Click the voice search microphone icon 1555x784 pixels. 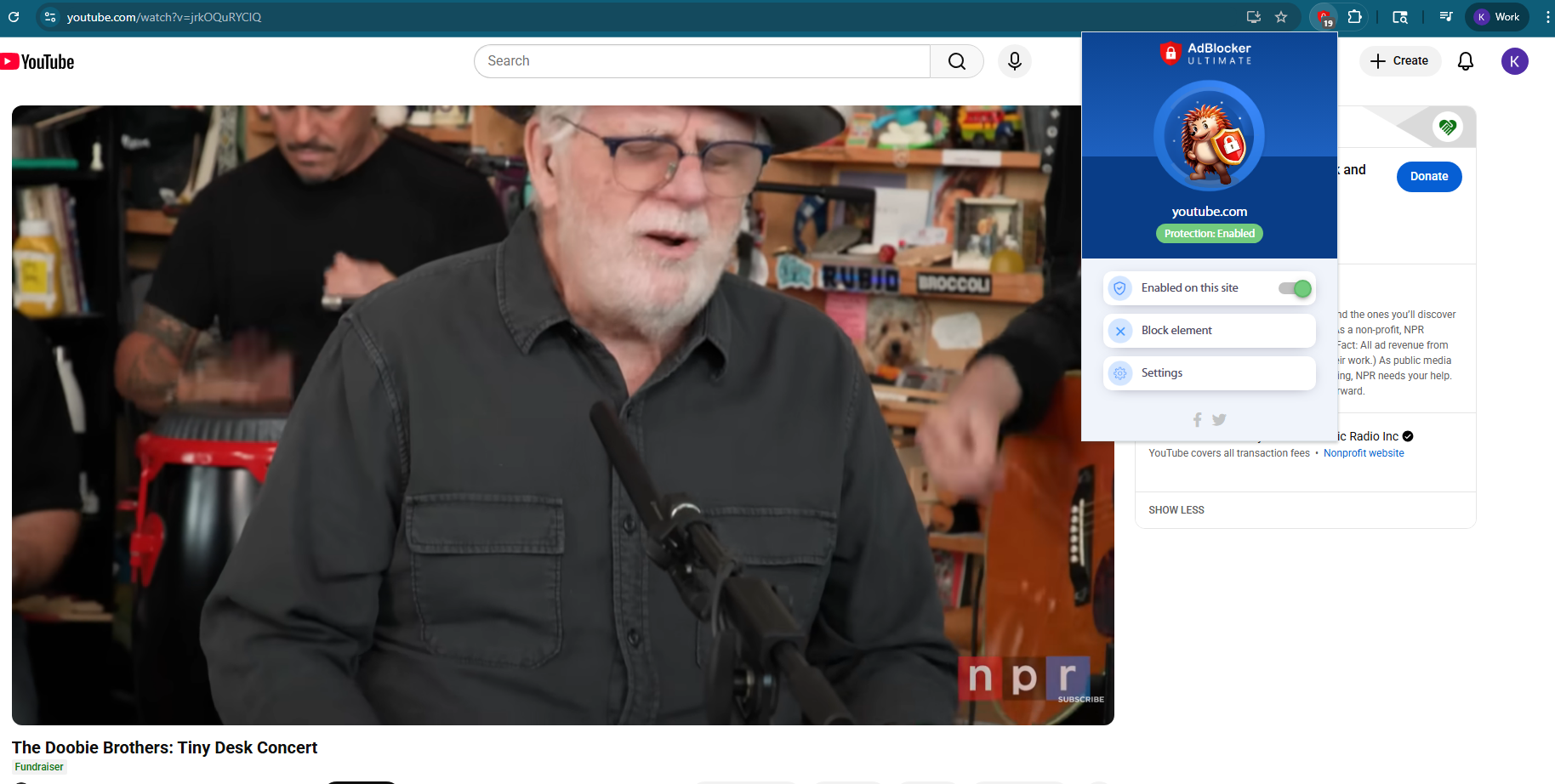tap(1014, 61)
